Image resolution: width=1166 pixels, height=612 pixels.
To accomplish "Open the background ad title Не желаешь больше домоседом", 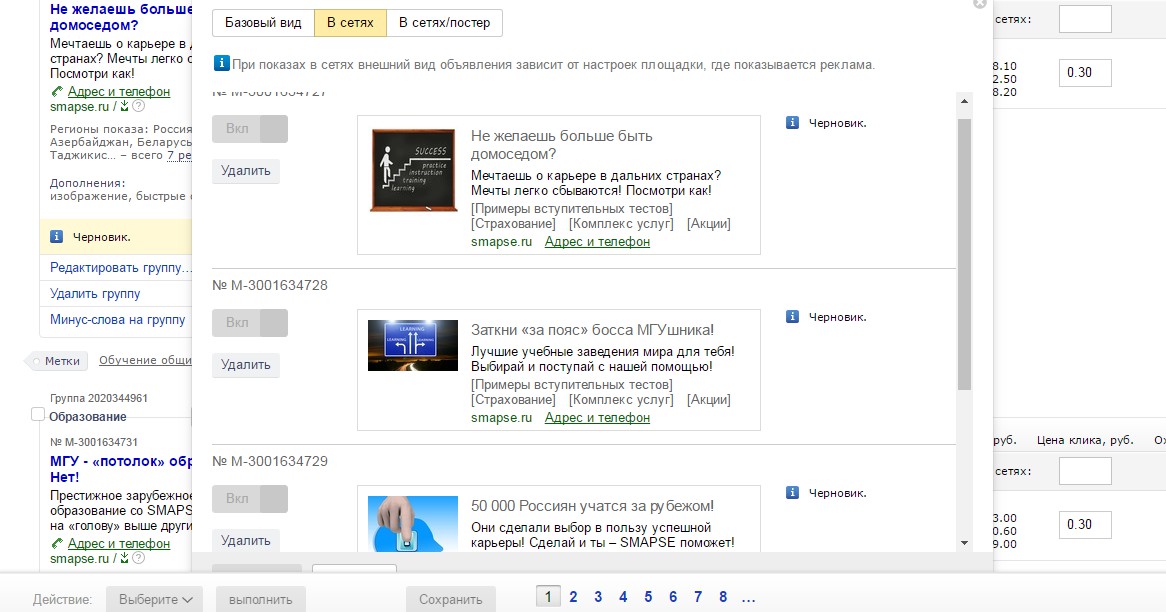I will click(x=121, y=17).
